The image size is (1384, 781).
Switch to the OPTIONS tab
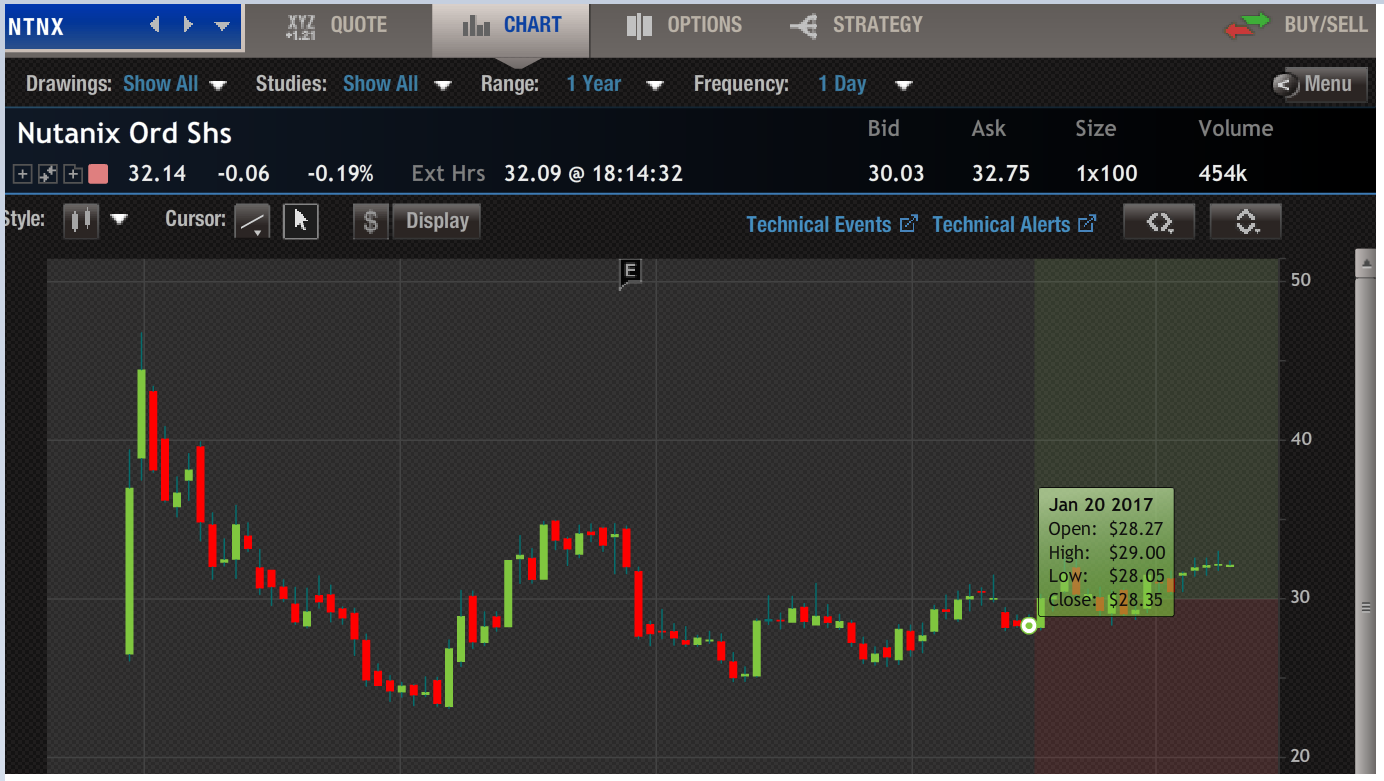point(684,26)
